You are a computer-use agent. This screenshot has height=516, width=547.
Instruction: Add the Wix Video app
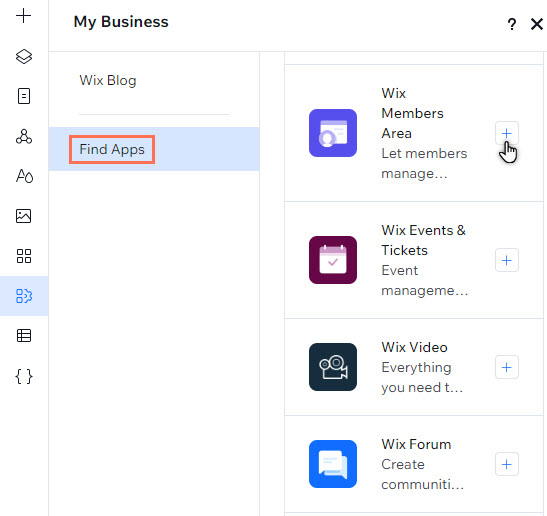point(507,367)
